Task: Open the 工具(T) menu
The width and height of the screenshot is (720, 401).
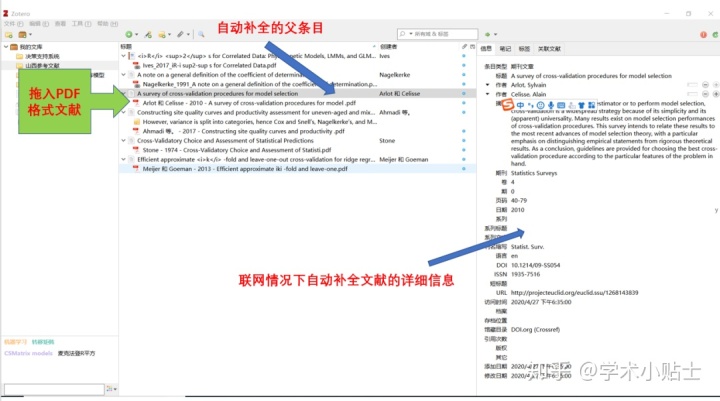Action: point(81,23)
